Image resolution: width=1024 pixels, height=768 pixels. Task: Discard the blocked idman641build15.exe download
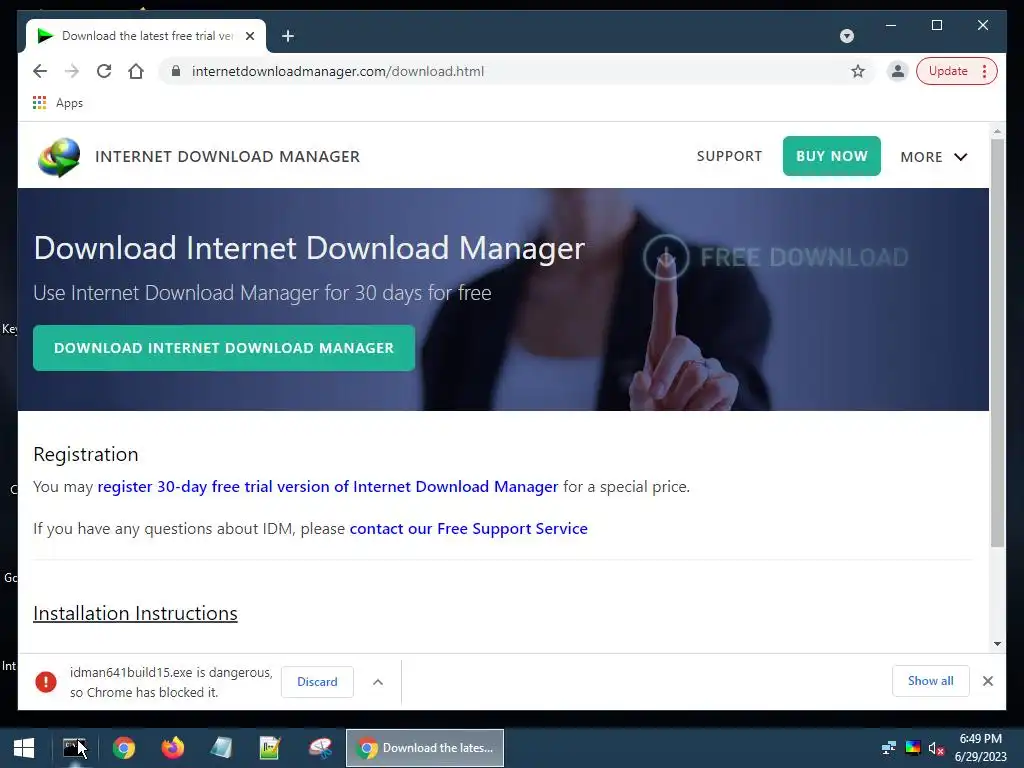point(317,682)
